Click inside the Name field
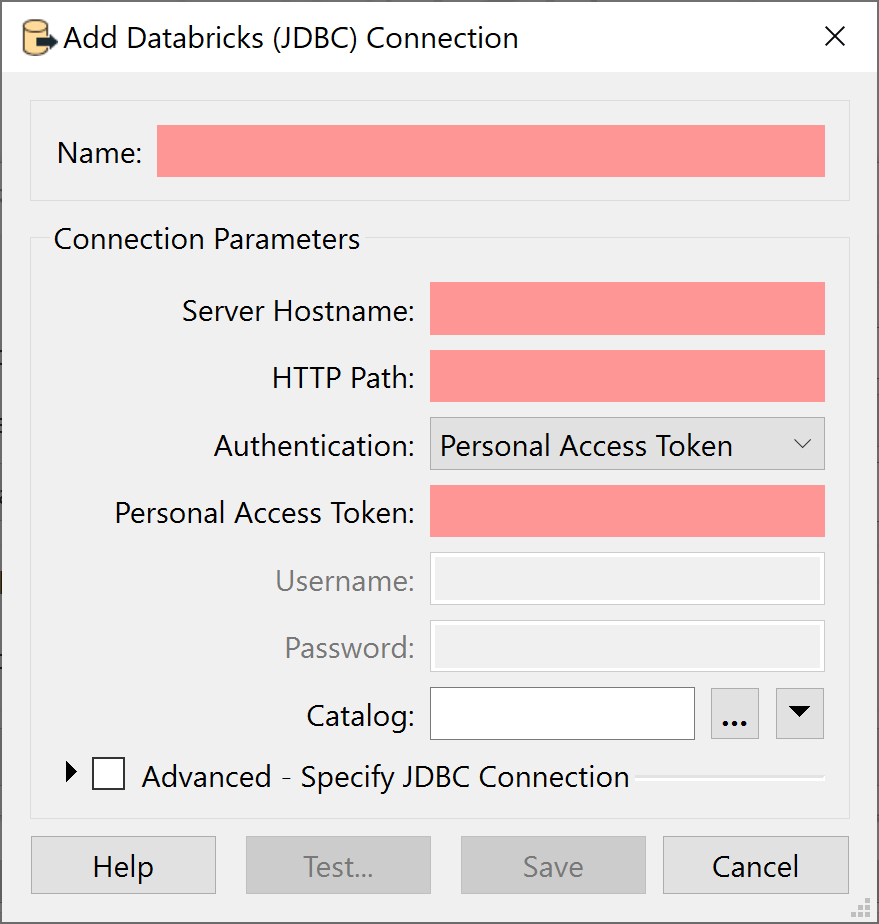Image resolution: width=879 pixels, height=924 pixels. [x=490, y=150]
